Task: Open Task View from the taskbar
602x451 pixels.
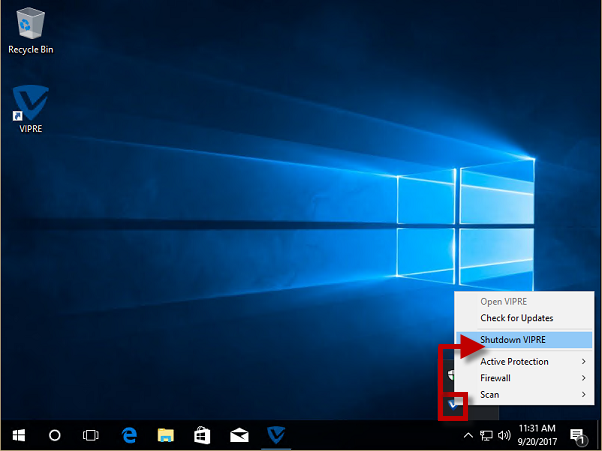Action: 91,435
